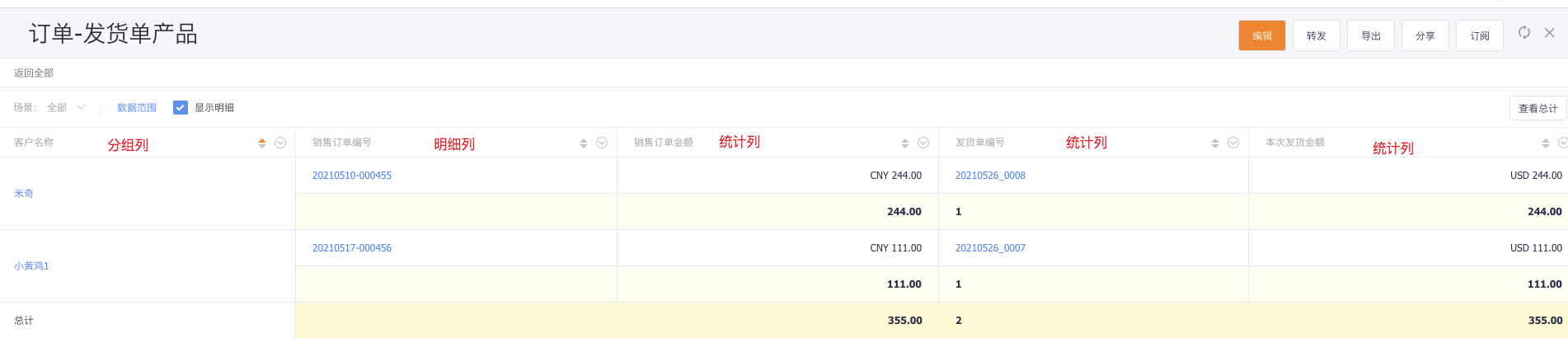Open 客户名称 column options circle icon

pos(280,143)
